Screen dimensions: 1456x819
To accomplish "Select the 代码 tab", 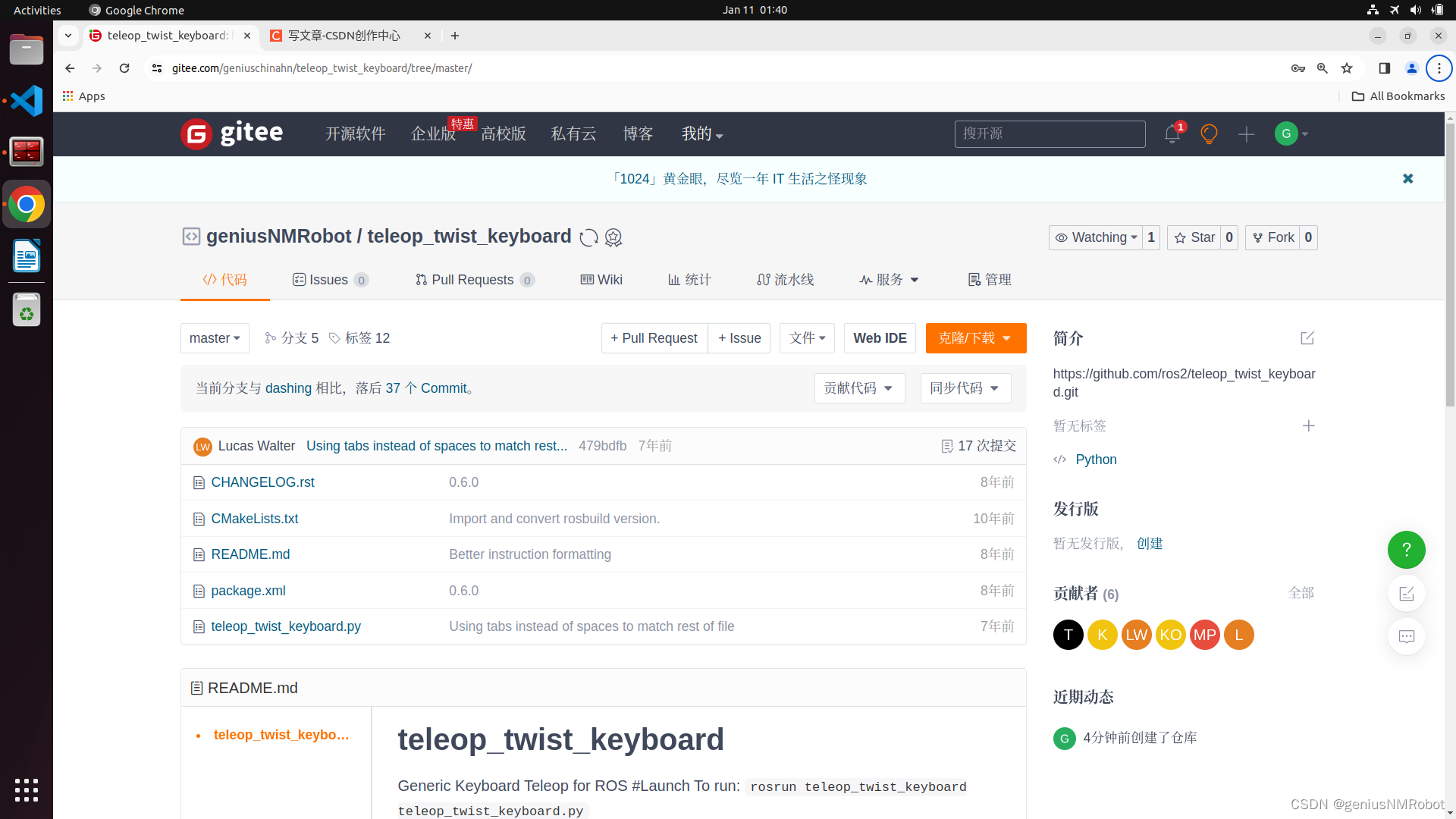I will pos(224,279).
